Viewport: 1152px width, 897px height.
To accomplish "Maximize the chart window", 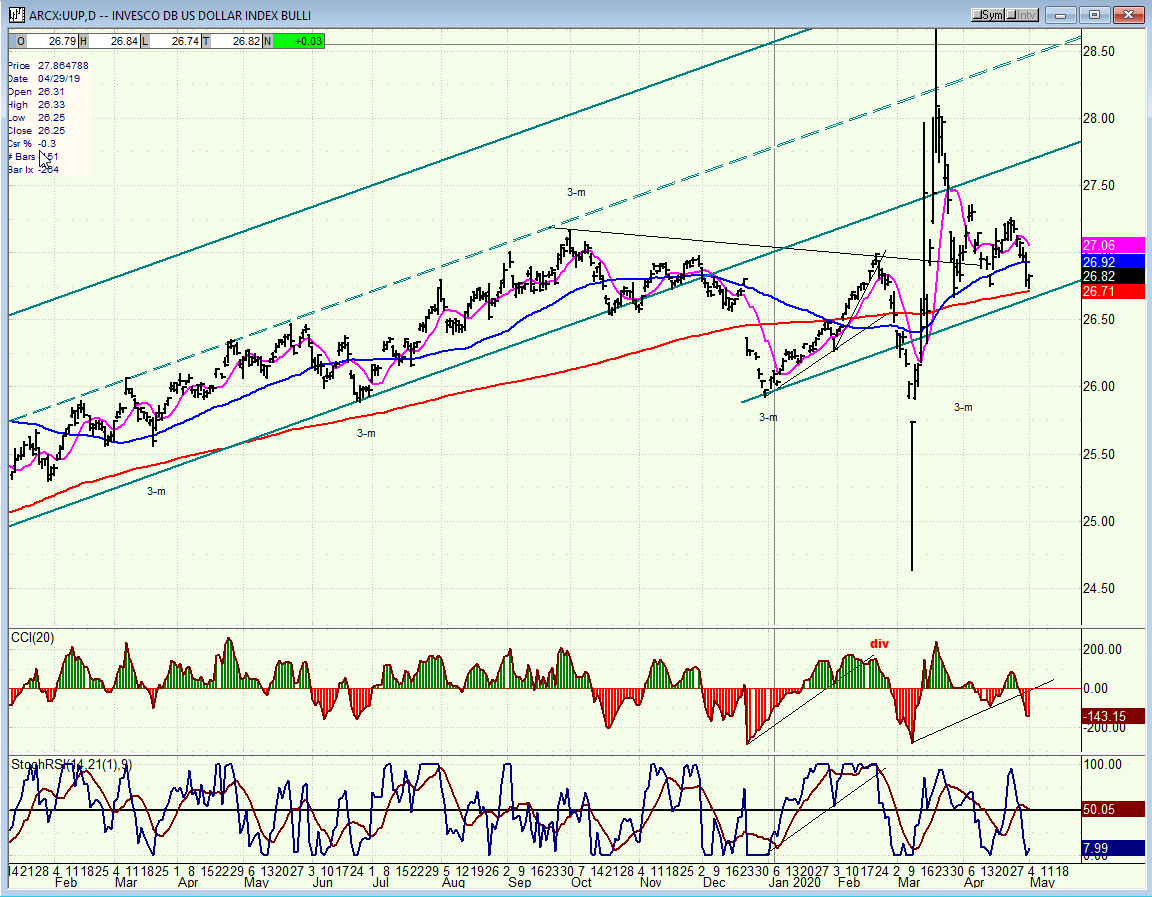I will 1095,15.
